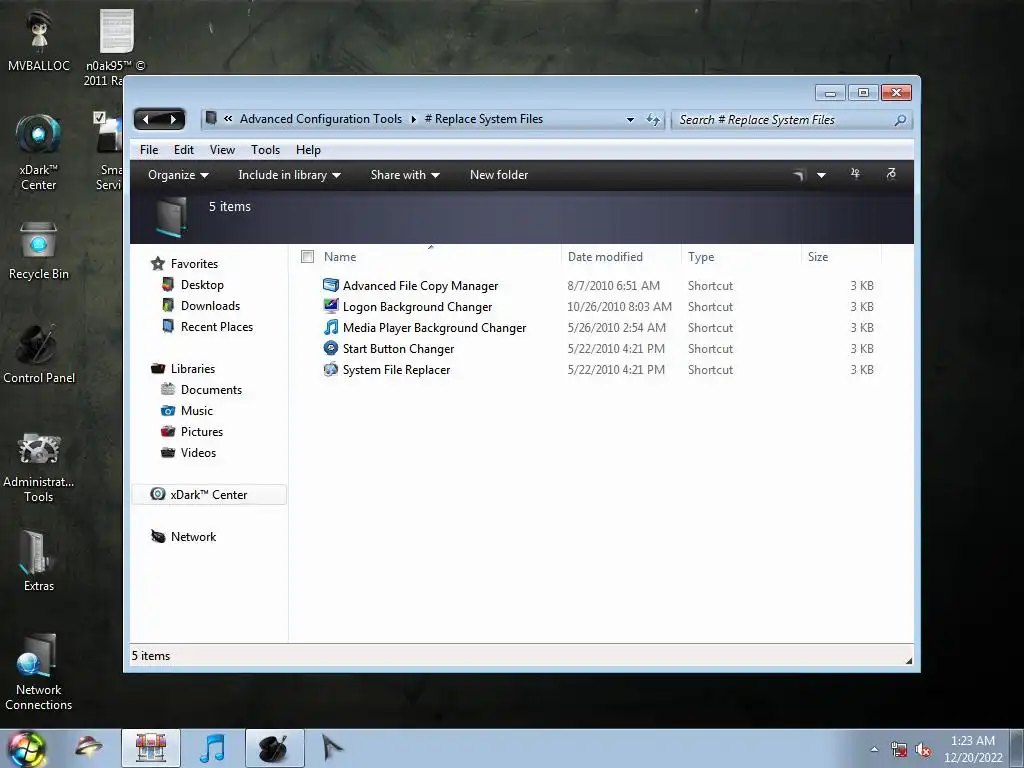1024x768 pixels.
Task: Open the Tools menu
Action: coord(265,150)
